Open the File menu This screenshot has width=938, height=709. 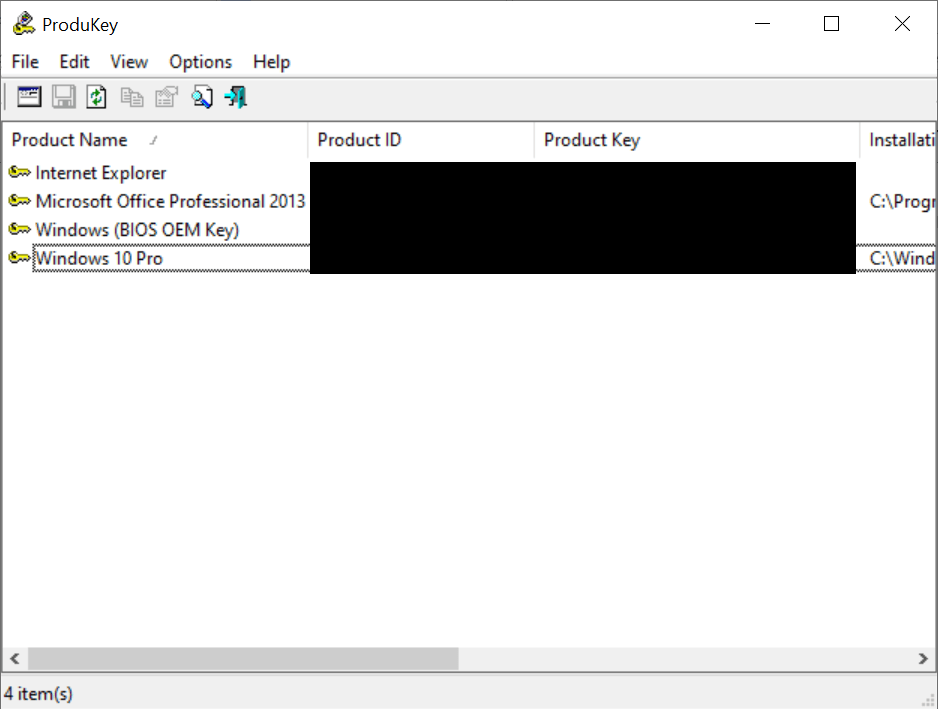(25, 62)
